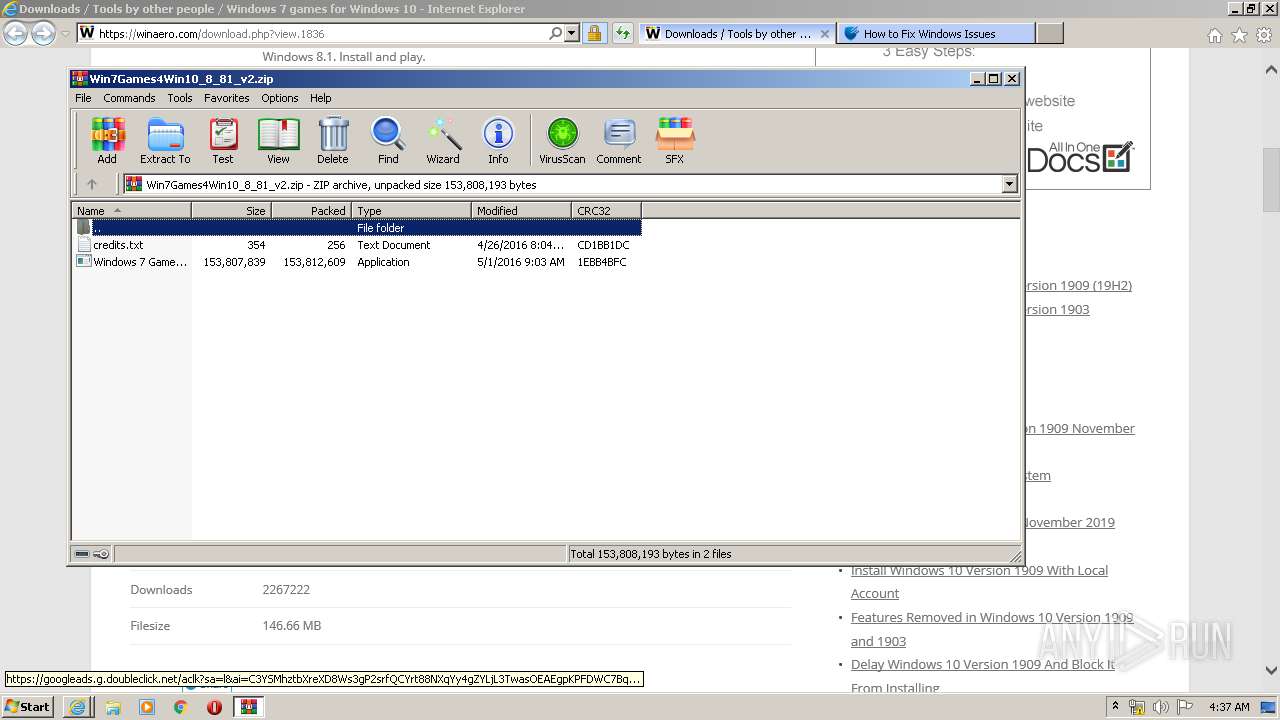Click the drive icon in WinRAR status bar
1280x720 pixels.
pos(82,554)
